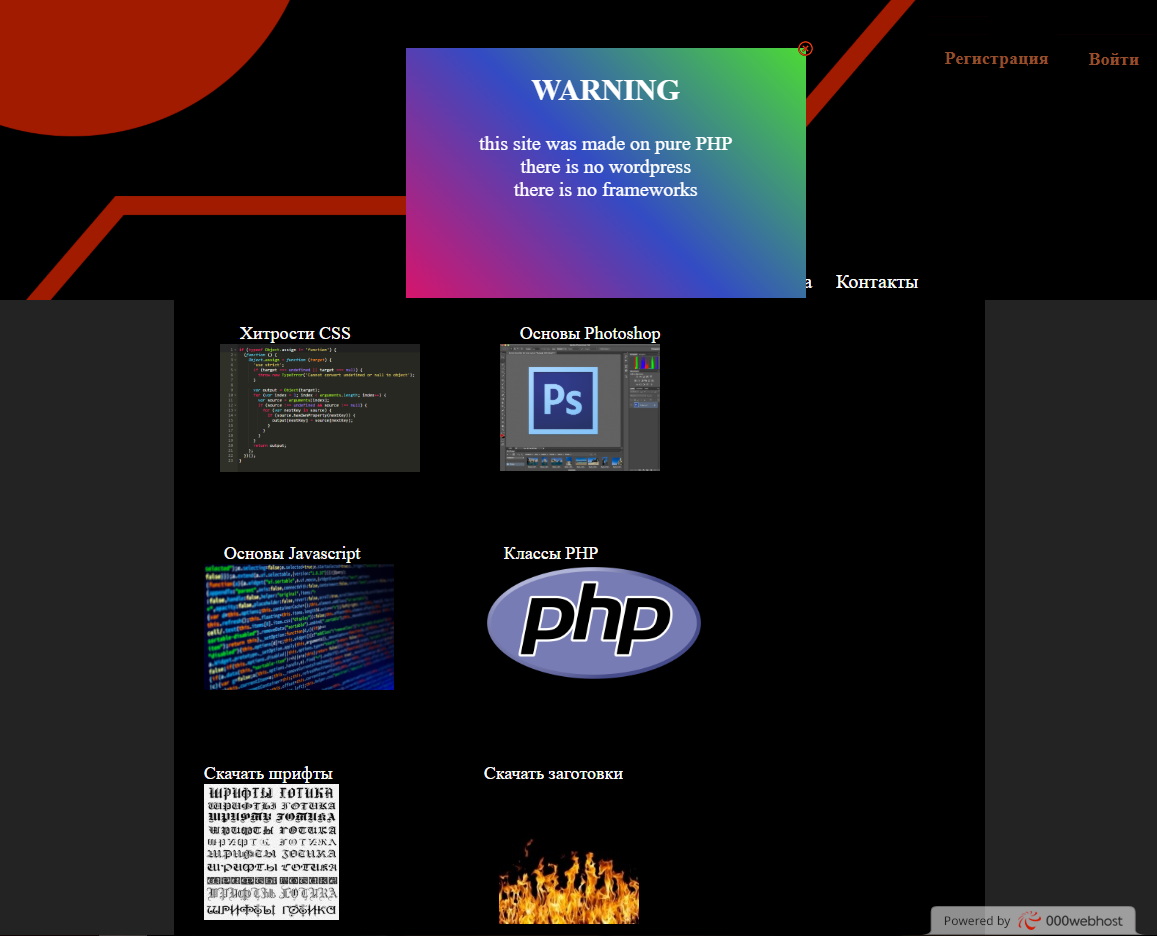
Task: Open the Основы Javascript article title
Action: tap(292, 554)
